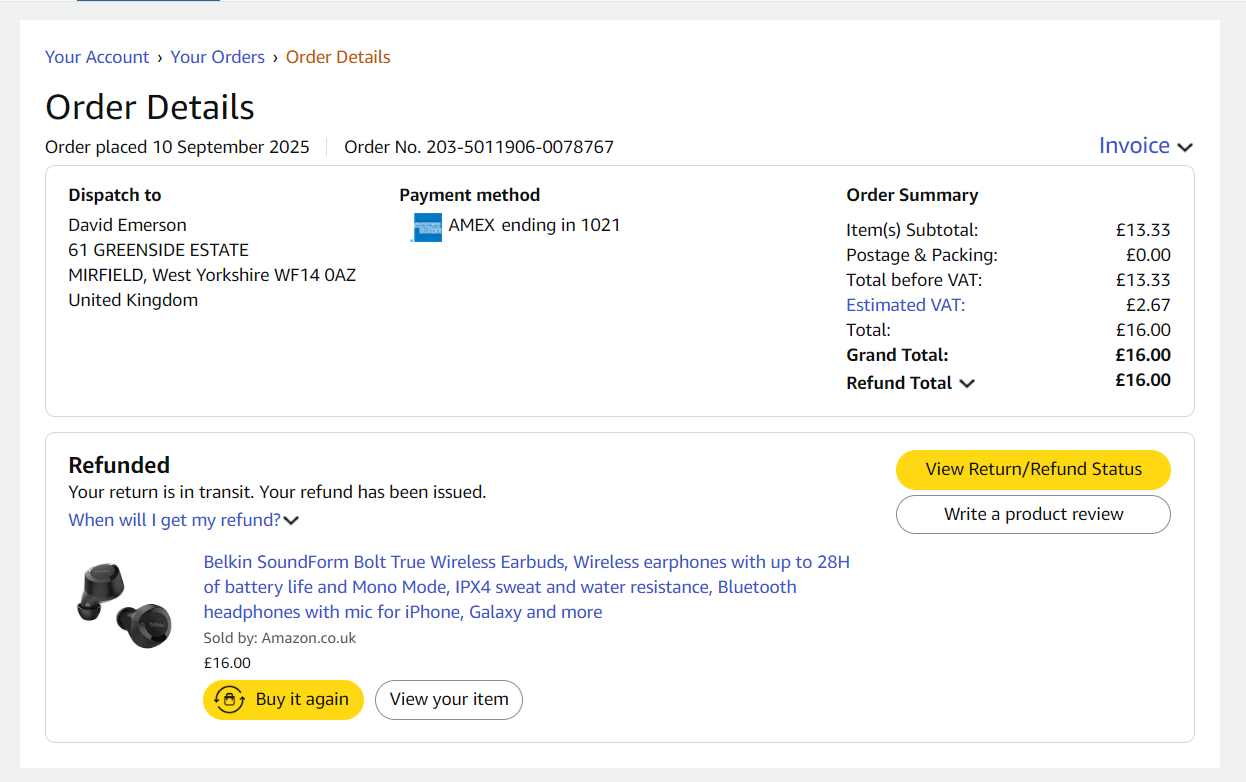Click Write a product review button
This screenshot has height=782, width=1246.
click(x=1033, y=514)
